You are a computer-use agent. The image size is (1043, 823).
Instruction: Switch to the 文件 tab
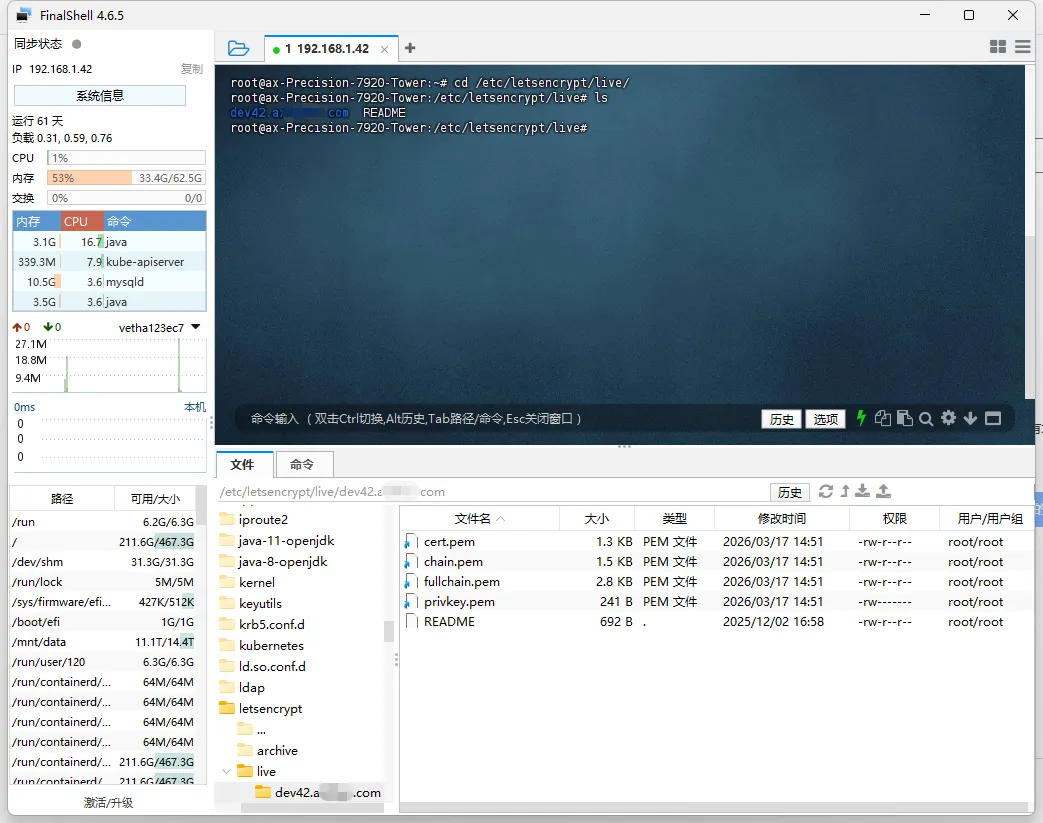(243, 464)
